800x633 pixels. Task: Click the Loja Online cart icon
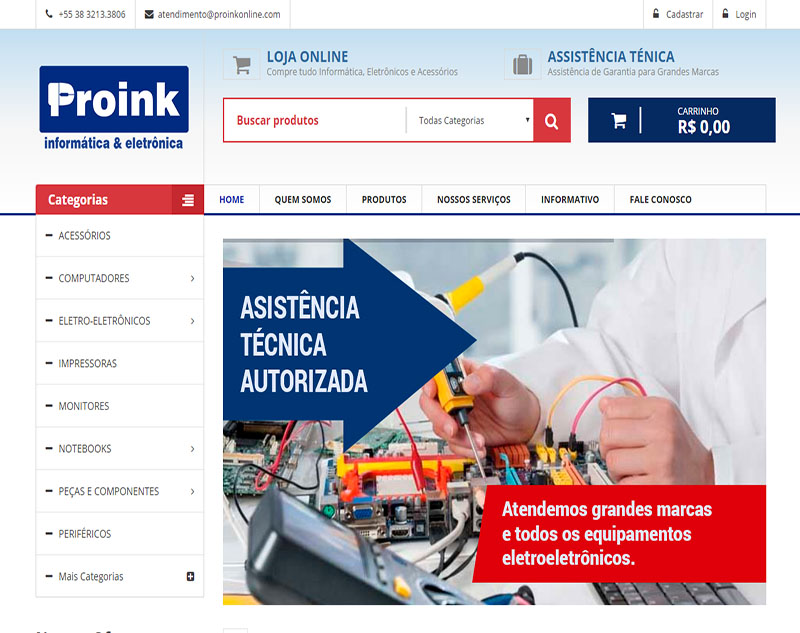[x=242, y=64]
